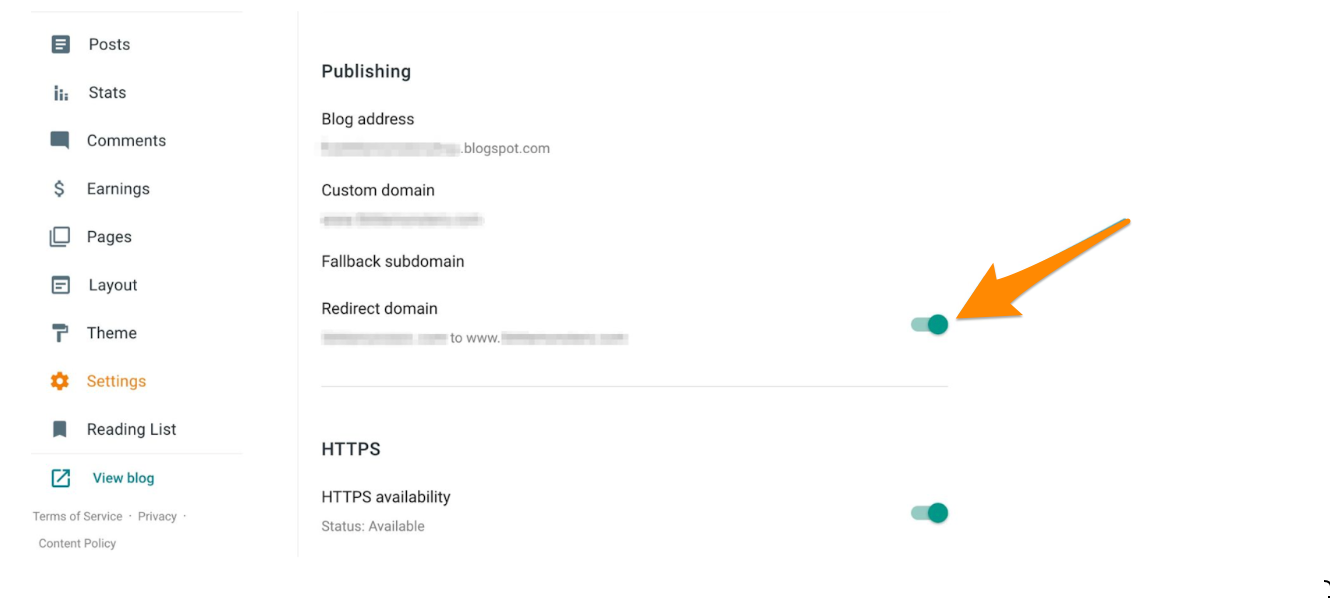Edit the Custom domain setting
Viewport: 1330px width, 598px height.
point(378,190)
